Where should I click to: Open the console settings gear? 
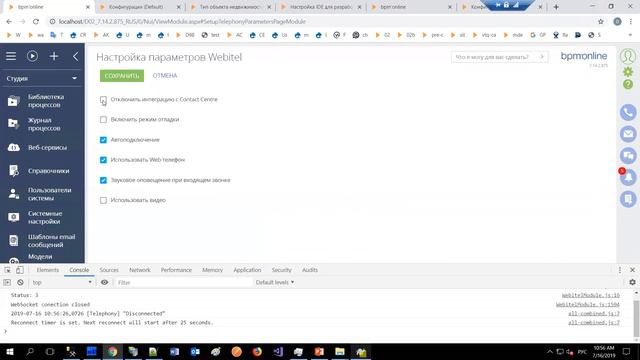point(632,282)
